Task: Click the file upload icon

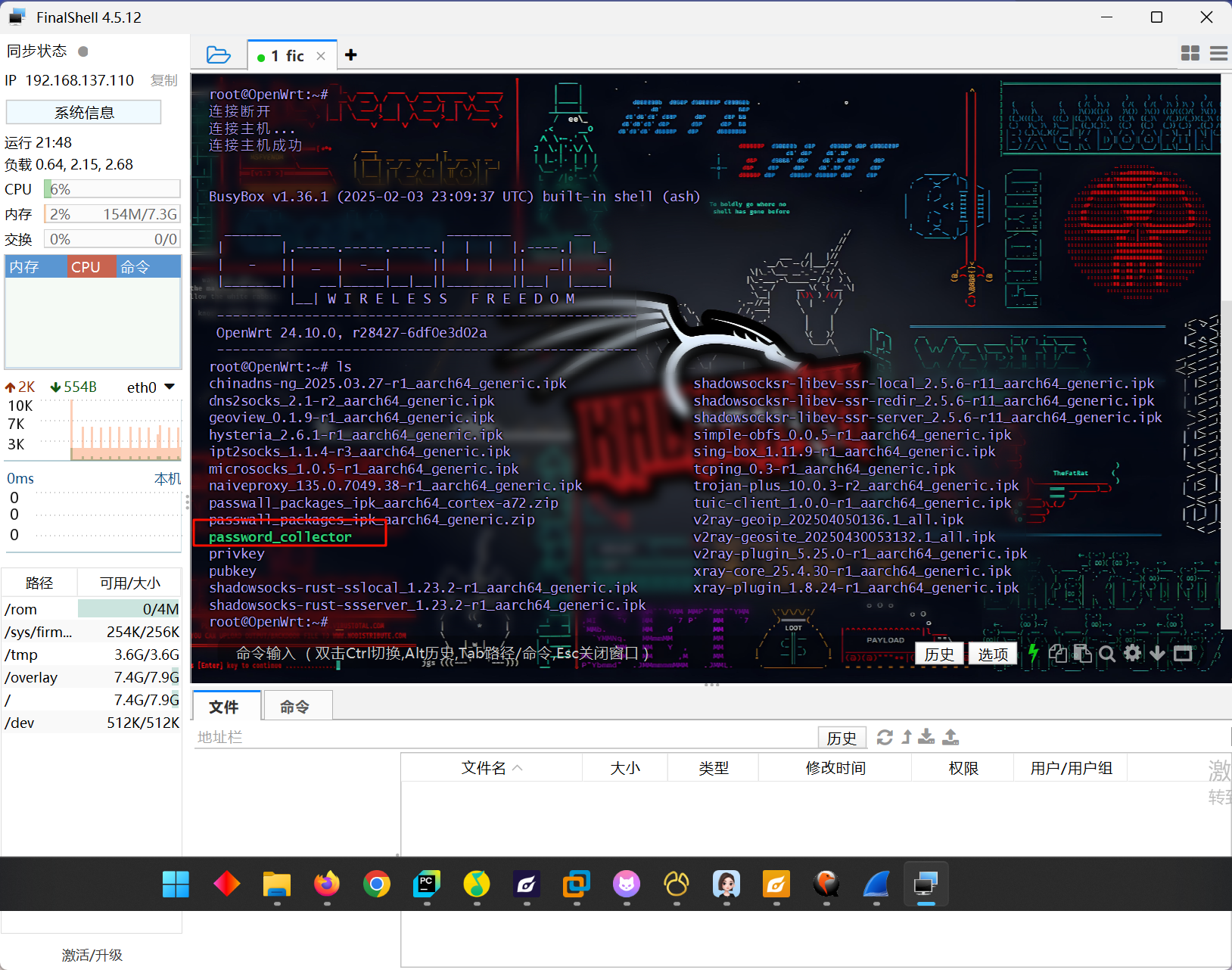Action: tap(951, 737)
